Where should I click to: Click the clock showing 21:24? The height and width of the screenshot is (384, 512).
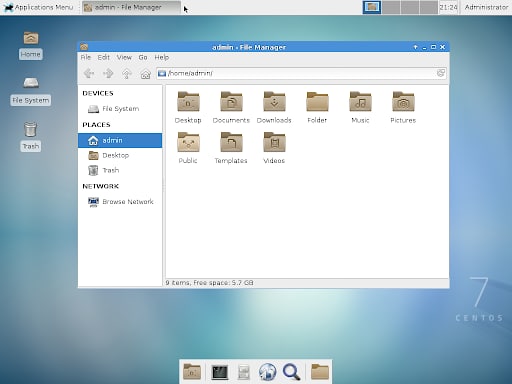(448, 7)
